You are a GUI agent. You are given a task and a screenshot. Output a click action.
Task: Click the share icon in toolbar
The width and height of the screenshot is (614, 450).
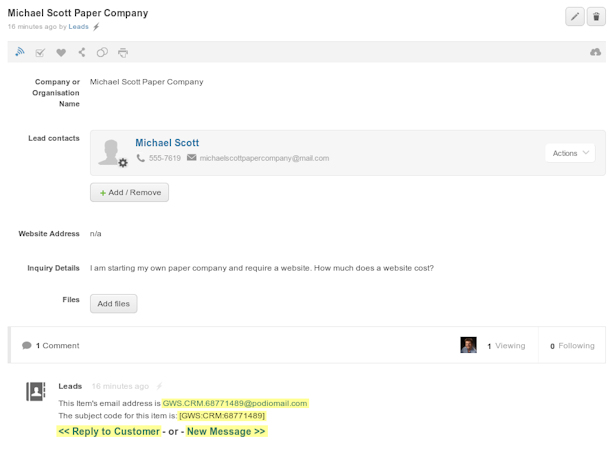tap(81, 52)
